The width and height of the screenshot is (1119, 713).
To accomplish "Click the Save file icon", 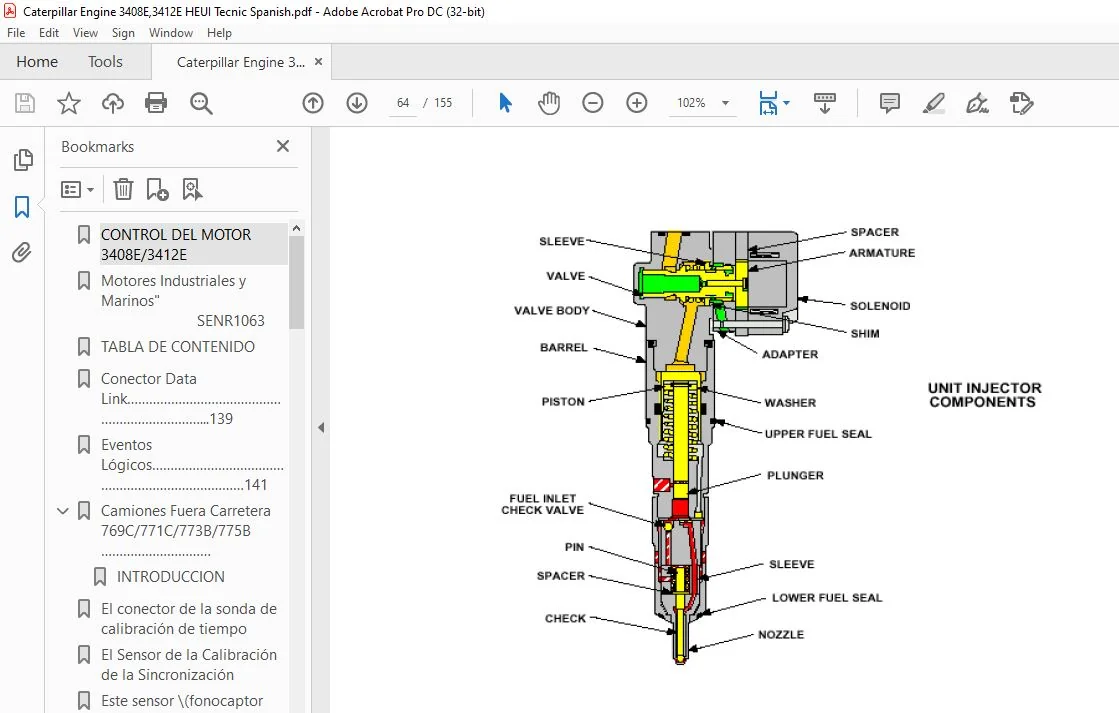I will [x=25, y=103].
